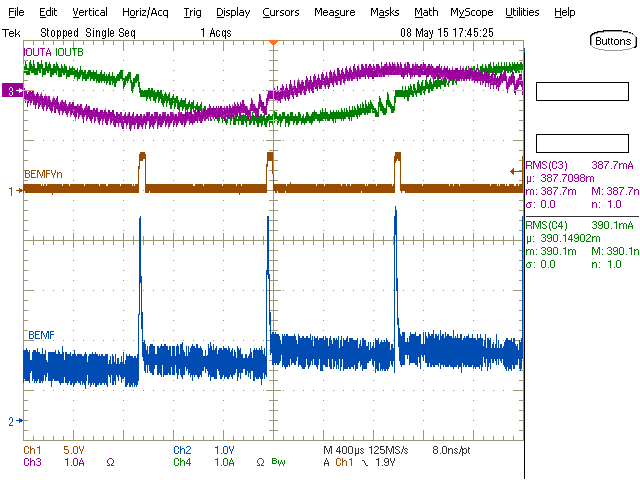Open the File menu

coord(17,12)
